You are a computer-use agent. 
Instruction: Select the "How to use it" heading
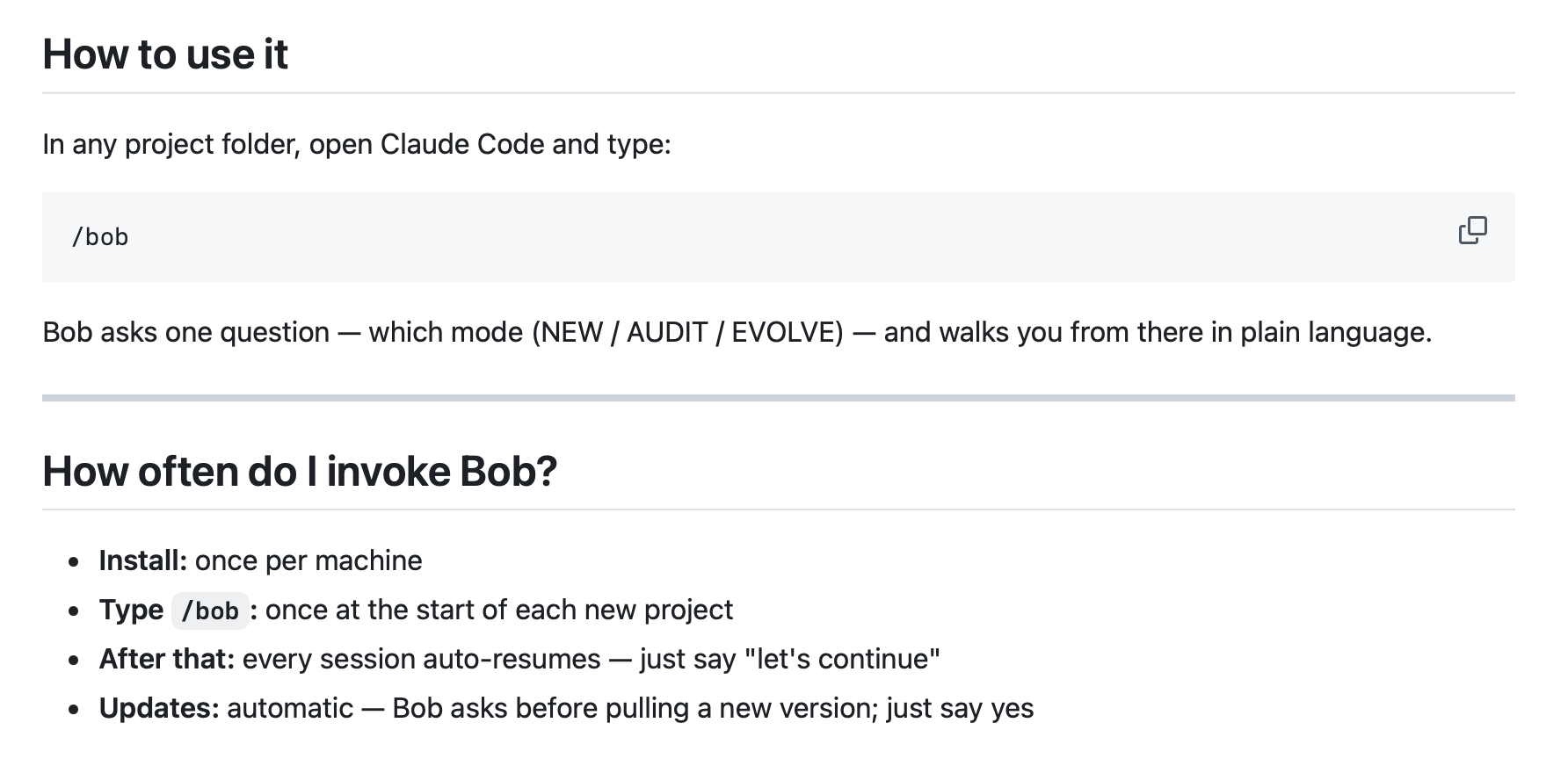[165, 54]
